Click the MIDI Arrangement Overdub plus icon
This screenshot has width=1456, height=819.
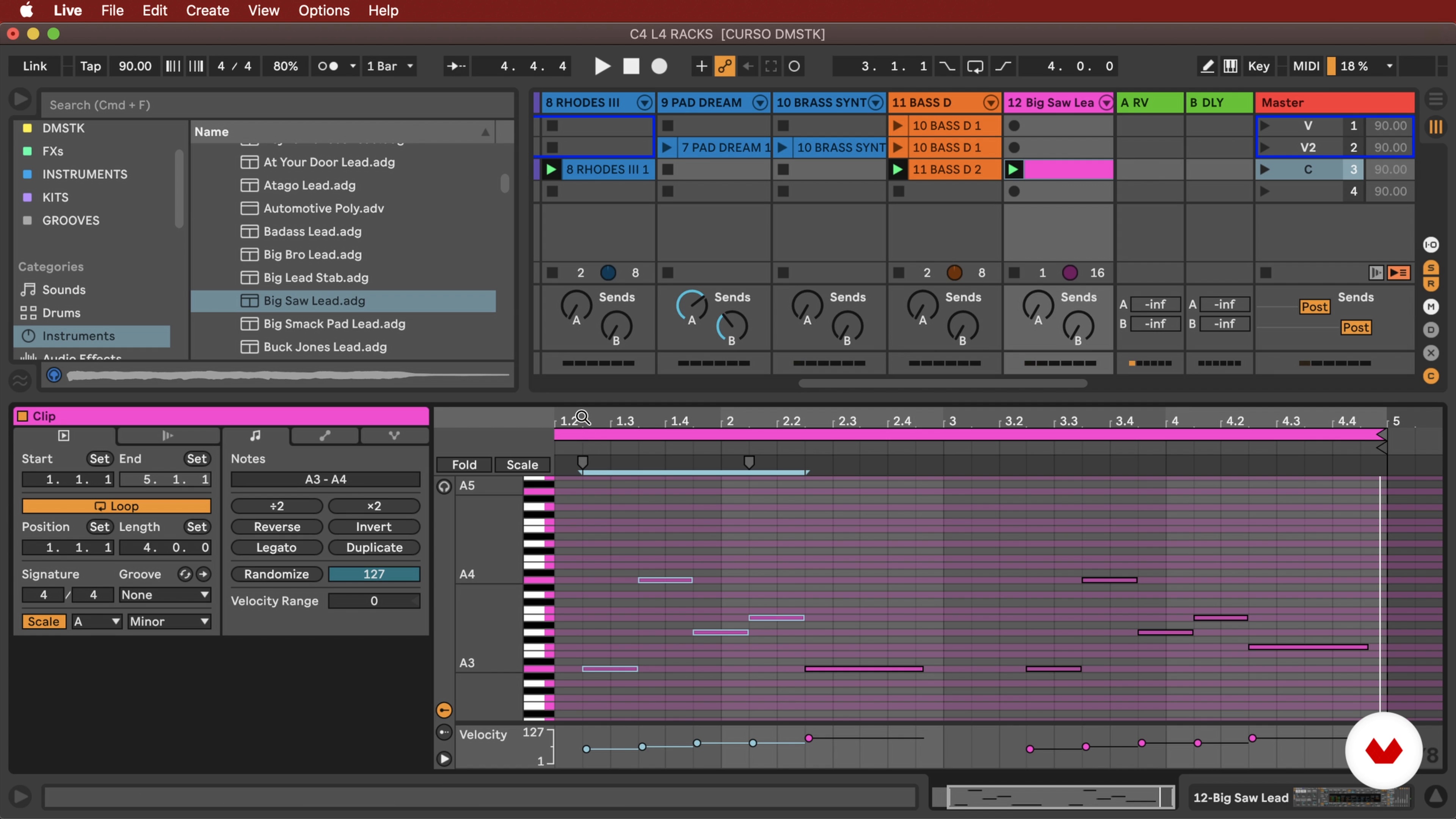701,66
